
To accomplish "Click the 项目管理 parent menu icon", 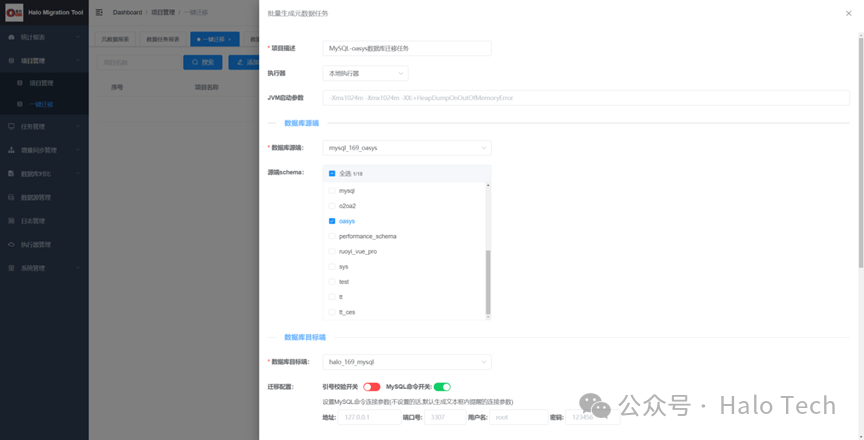I will tap(12, 61).
